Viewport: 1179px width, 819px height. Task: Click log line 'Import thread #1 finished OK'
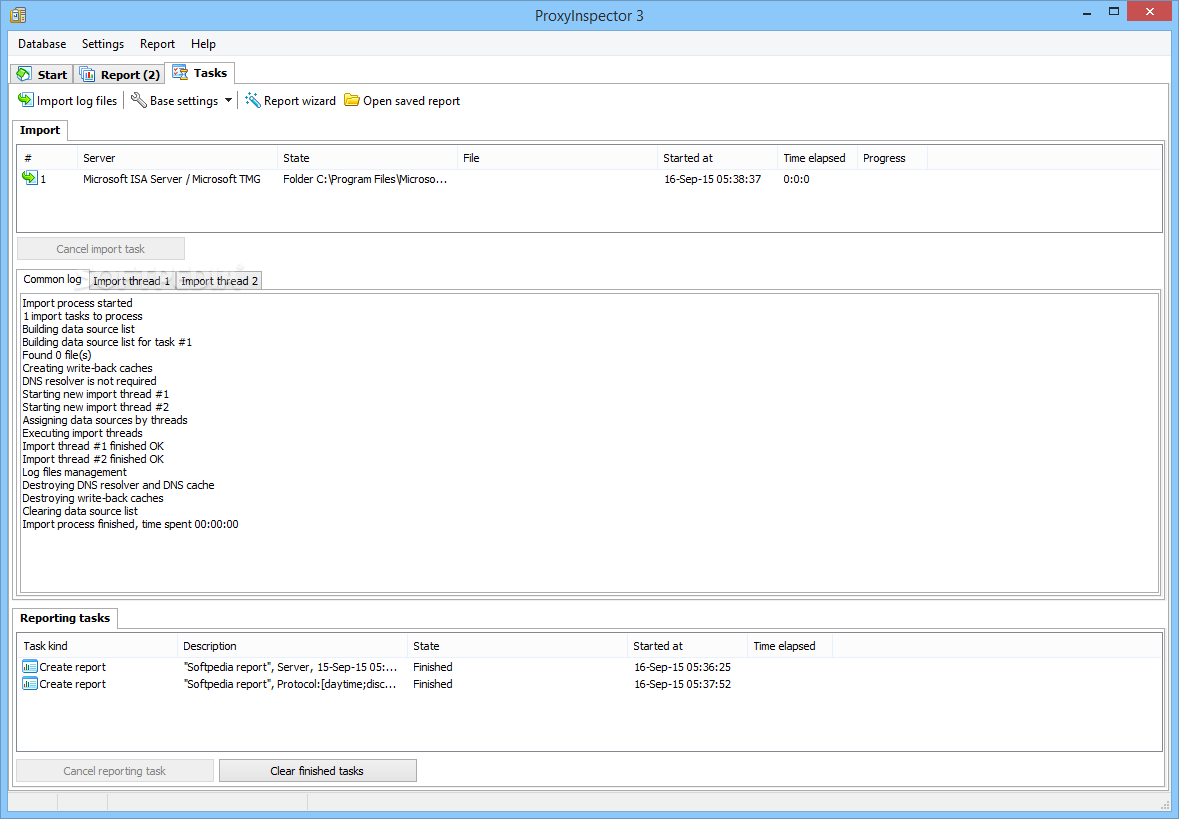[x=92, y=446]
